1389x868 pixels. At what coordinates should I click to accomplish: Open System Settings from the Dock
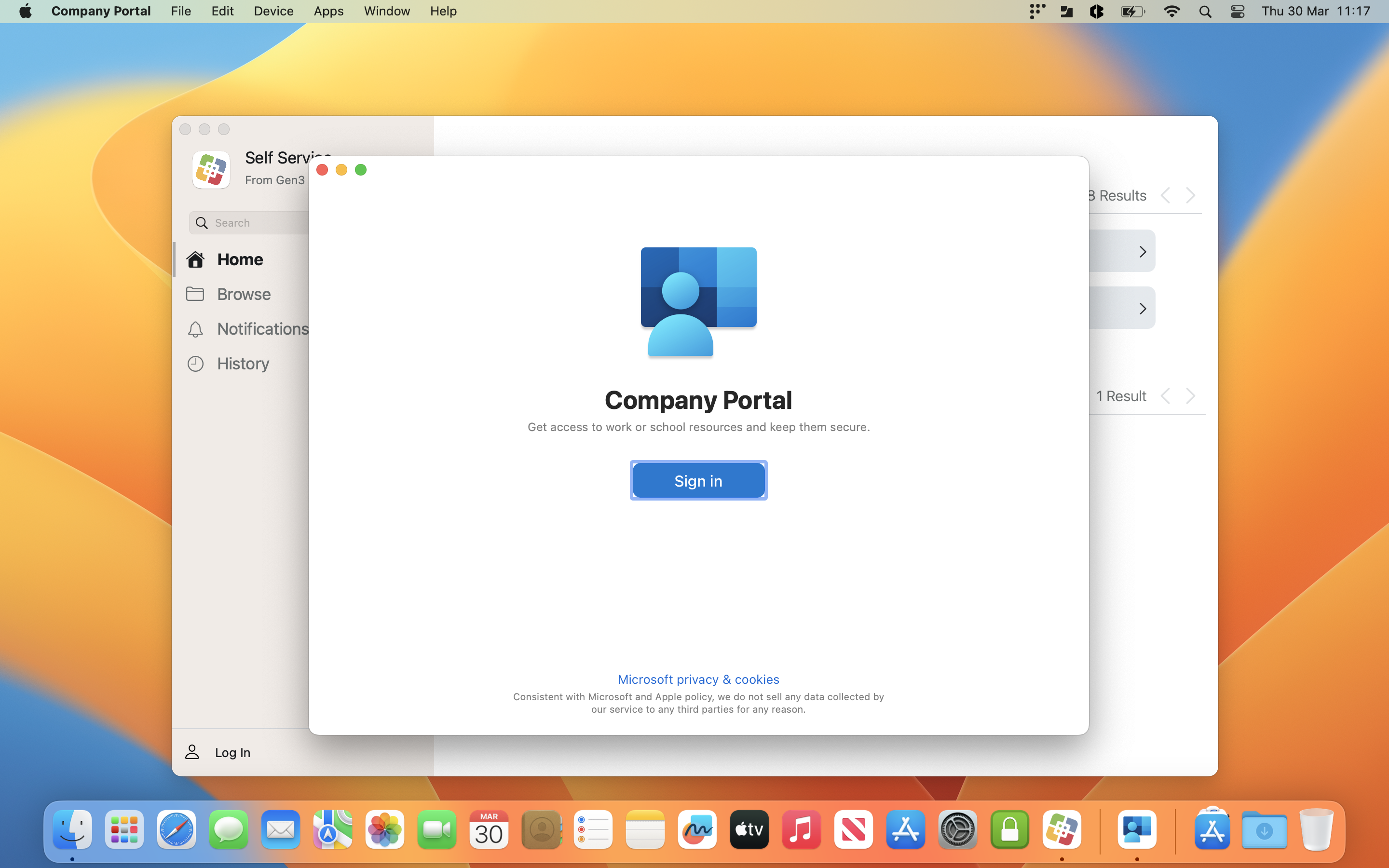pyautogui.click(x=957, y=829)
